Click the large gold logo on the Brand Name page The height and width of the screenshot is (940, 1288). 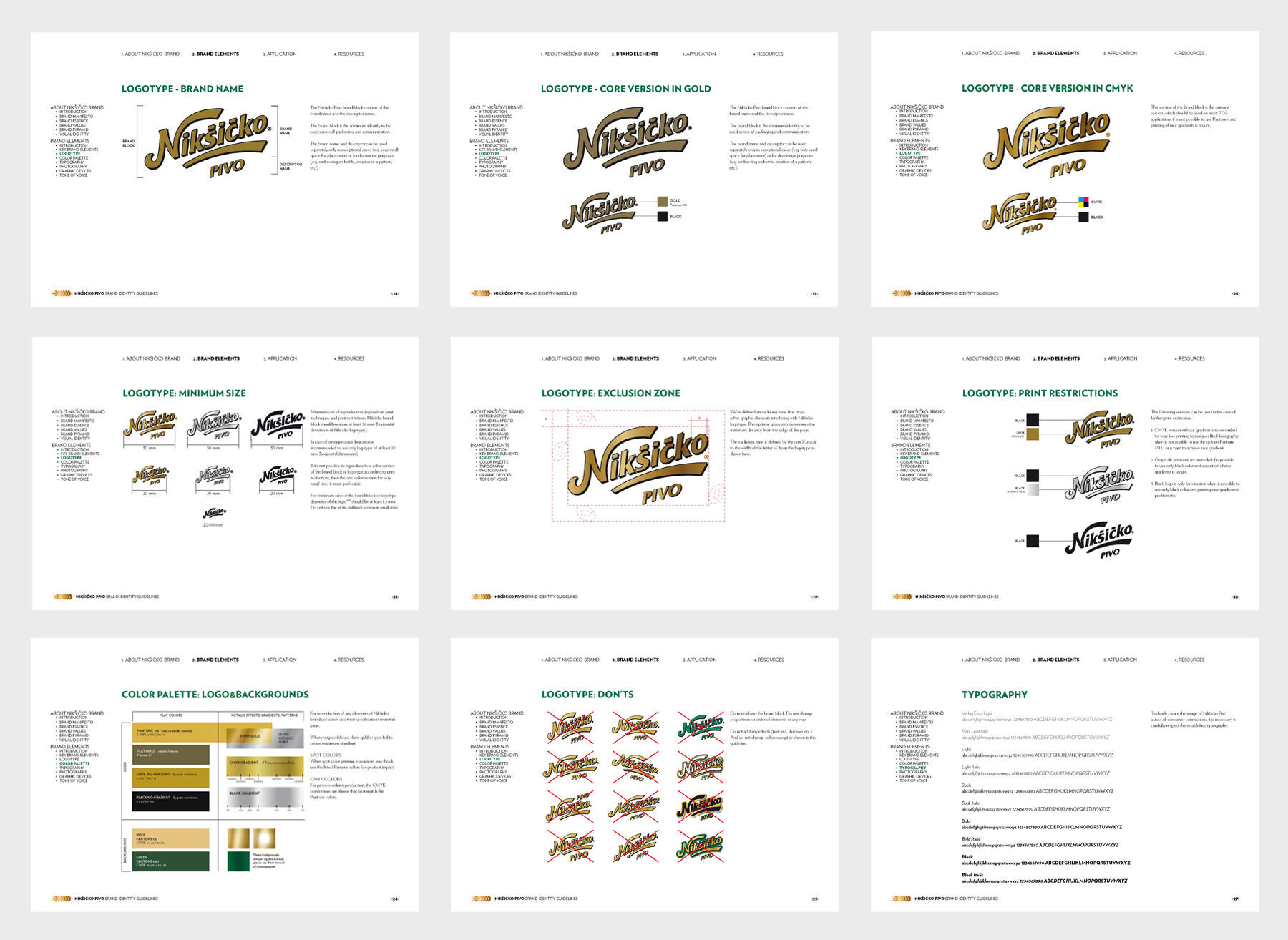208,144
